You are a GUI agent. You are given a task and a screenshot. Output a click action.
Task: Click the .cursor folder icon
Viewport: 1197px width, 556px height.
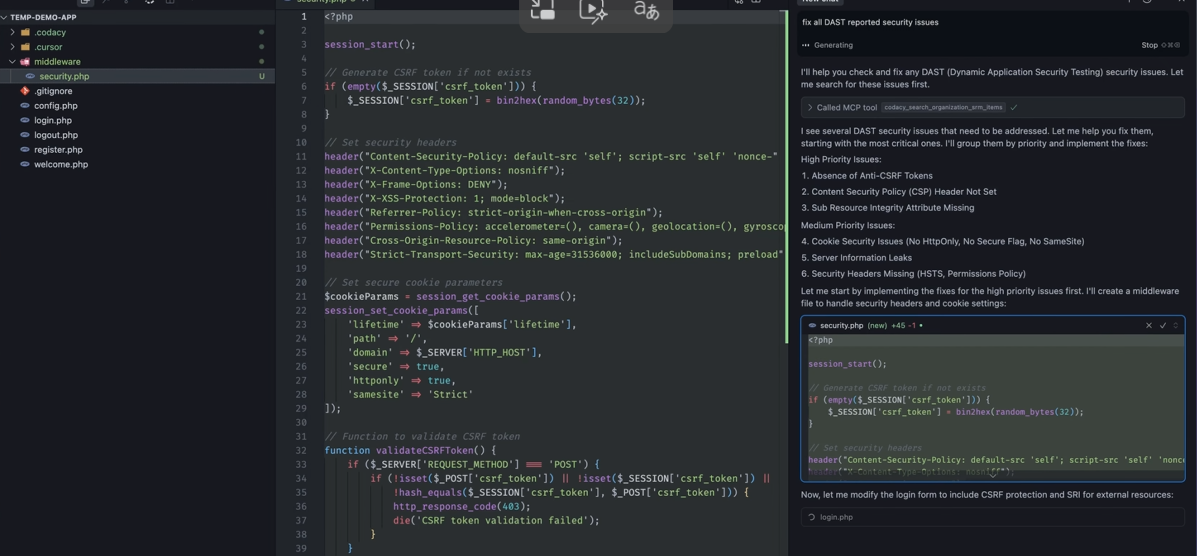[25, 47]
